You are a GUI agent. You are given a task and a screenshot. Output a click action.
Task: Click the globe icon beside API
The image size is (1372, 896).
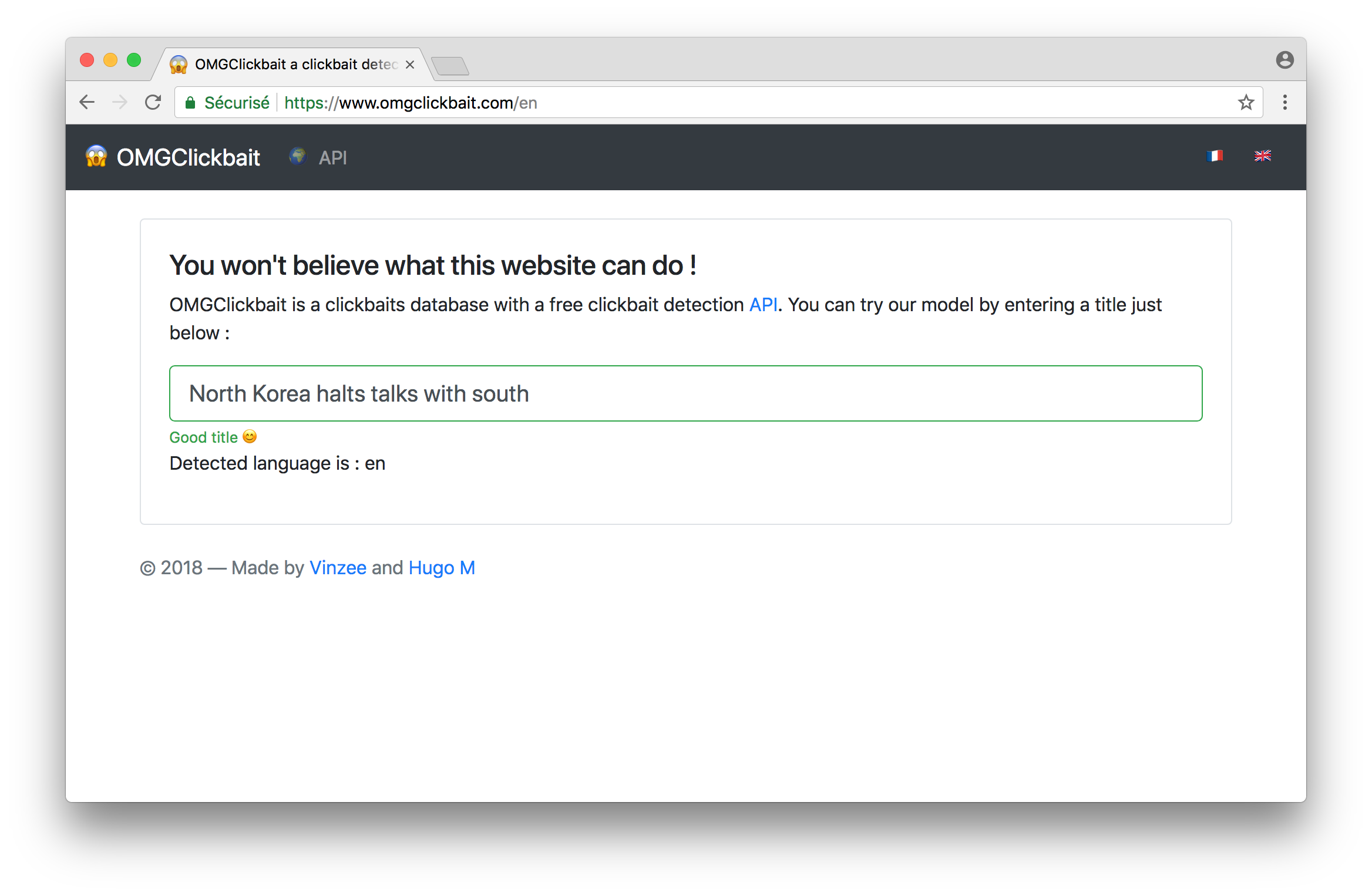coord(298,156)
